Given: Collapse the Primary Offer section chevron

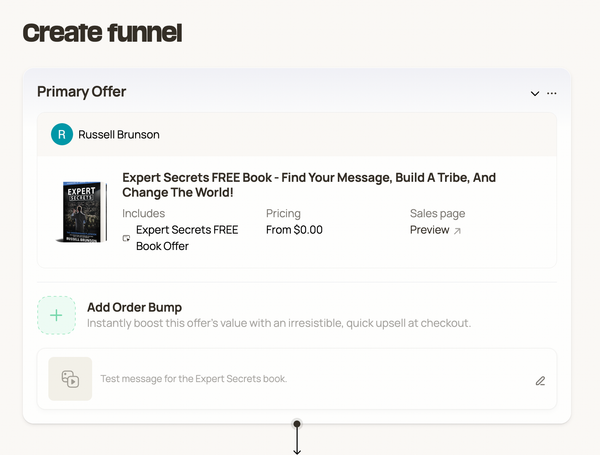Looking at the screenshot, I should click(535, 93).
